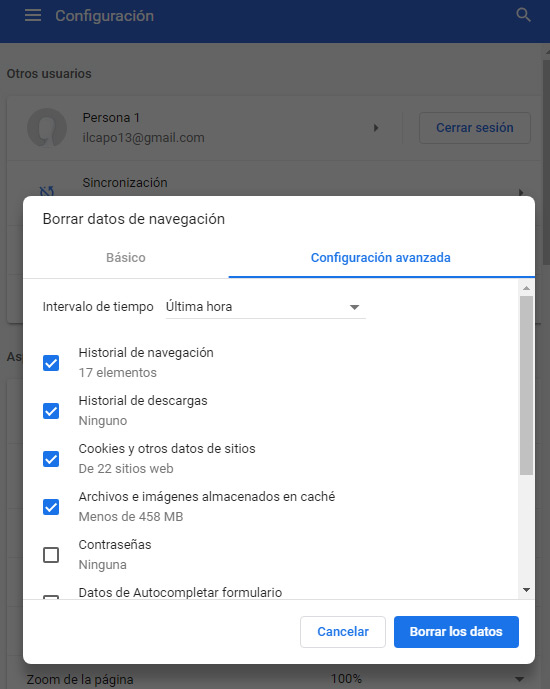Uncheck Historial de descargas checkbox
The width and height of the screenshot is (550, 689).
(x=51, y=411)
